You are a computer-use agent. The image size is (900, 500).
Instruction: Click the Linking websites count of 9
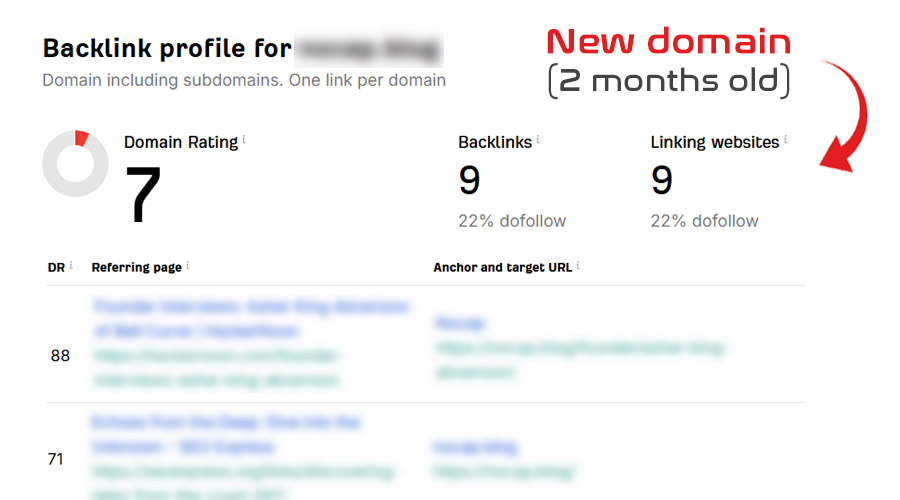pyautogui.click(x=662, y=181)
